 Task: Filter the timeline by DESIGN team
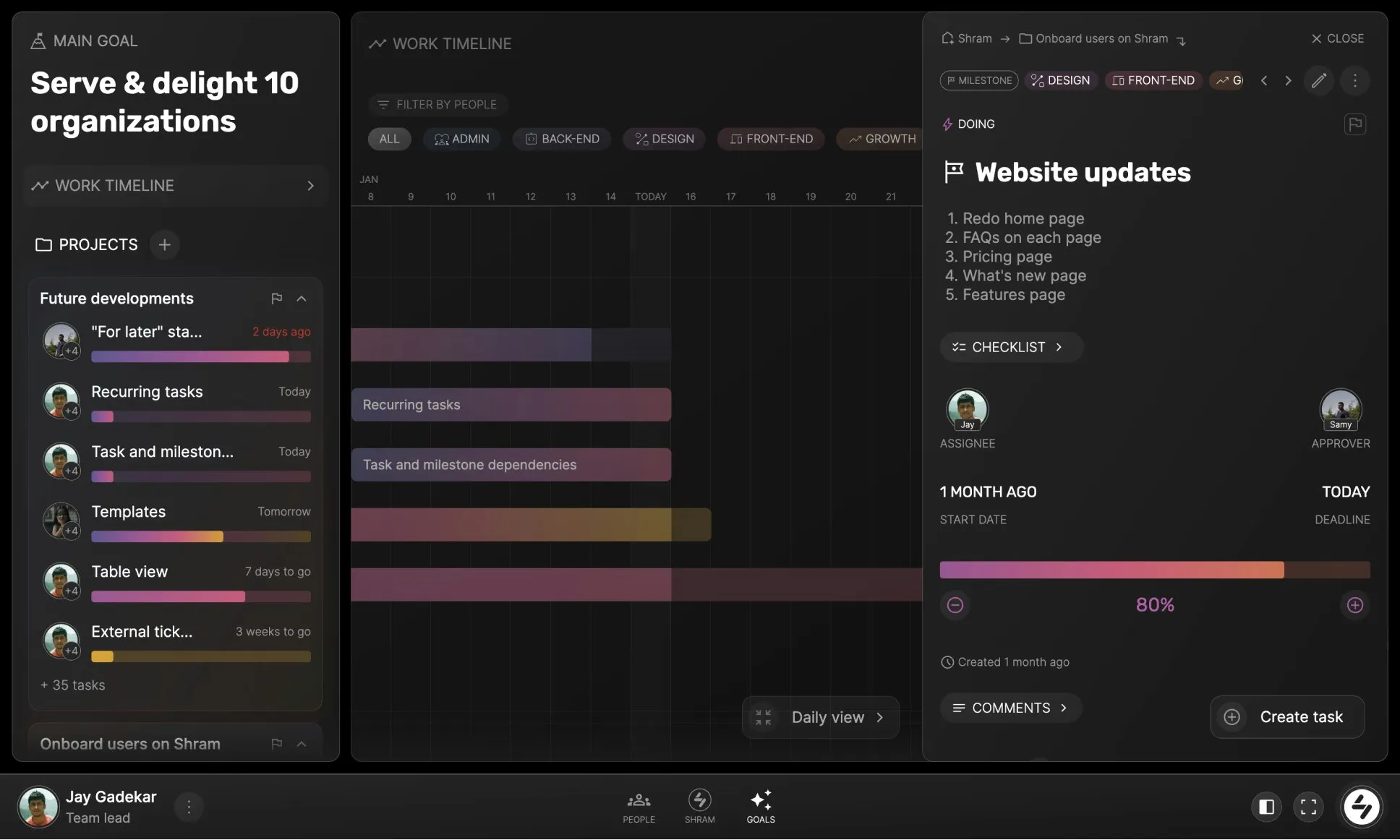click(x=664, y=139)
